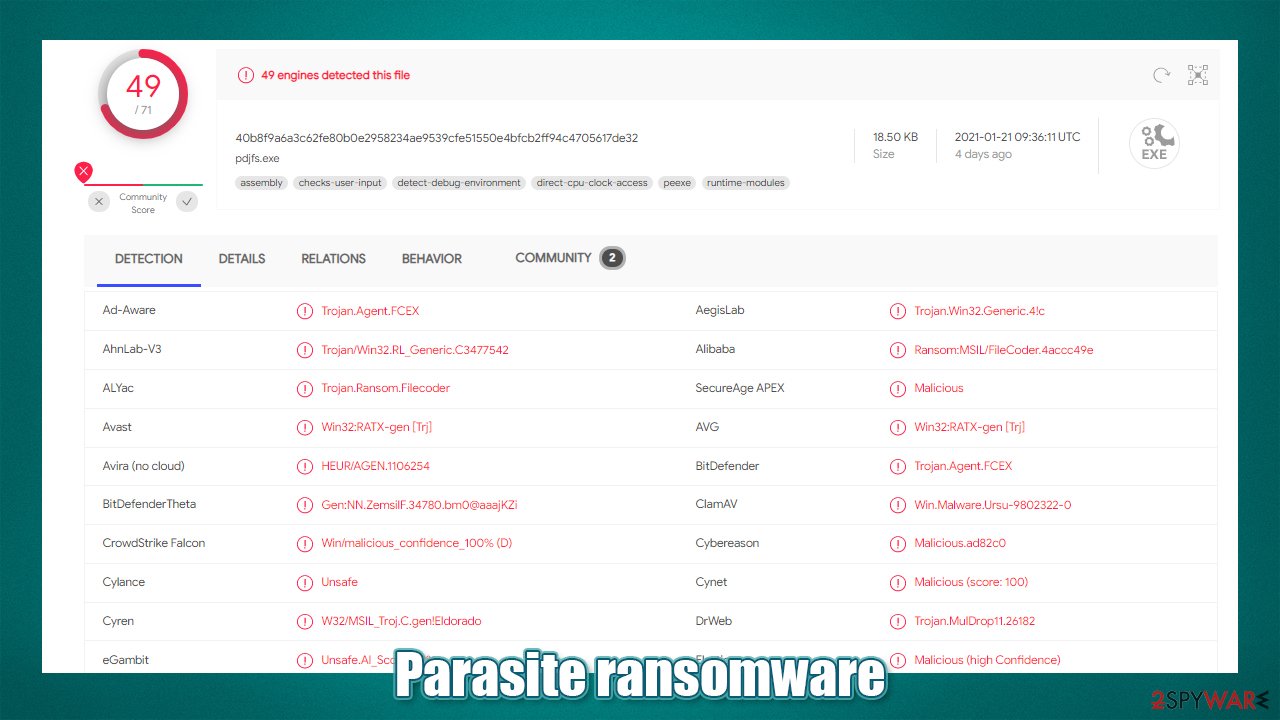Switch to the DETECTION tab
Image resolution: width=1280 pixels, height=720 pixels.
[149, 259]
